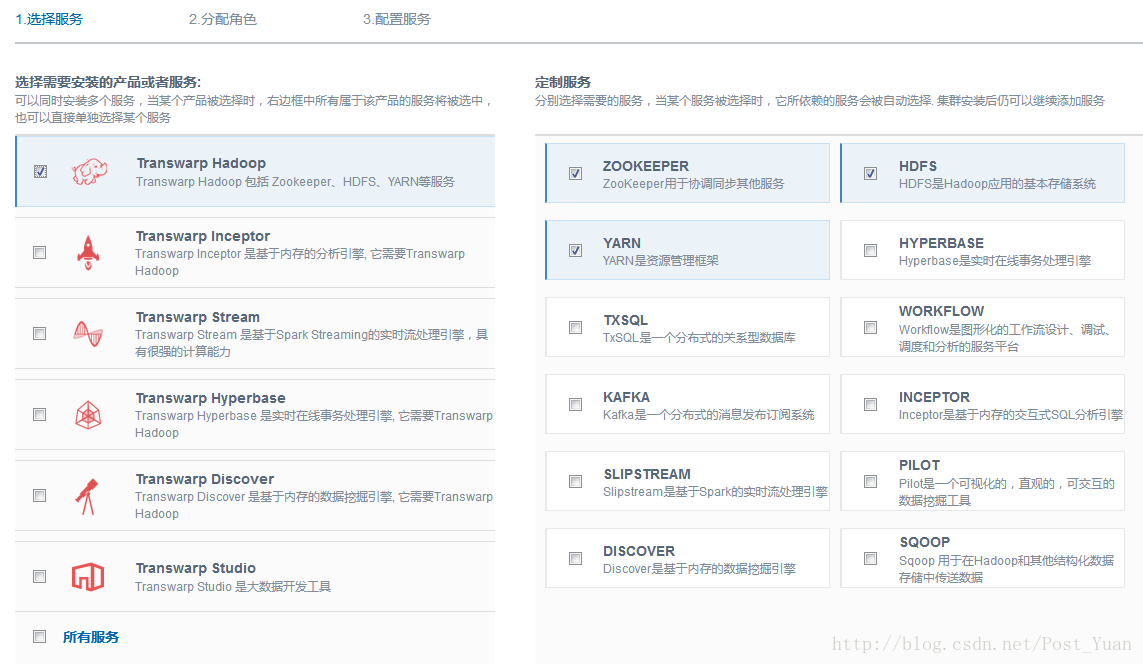Enable the KAFKA service checkbox

575,404
